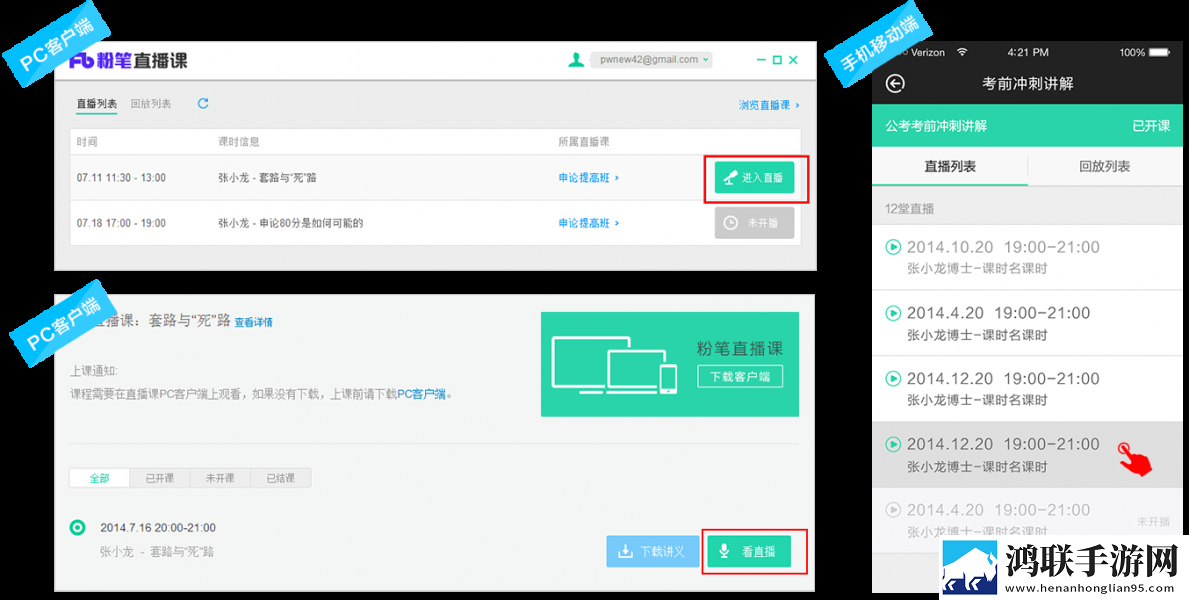Switch to the mobile 直播列表 tab
Image resolution: width=1189 pixels, height=600 pixels.
[950, 167]
